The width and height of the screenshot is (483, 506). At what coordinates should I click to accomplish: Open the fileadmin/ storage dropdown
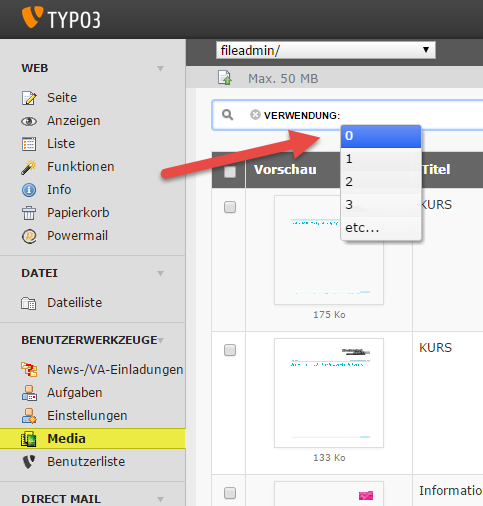tap(326, 50)
